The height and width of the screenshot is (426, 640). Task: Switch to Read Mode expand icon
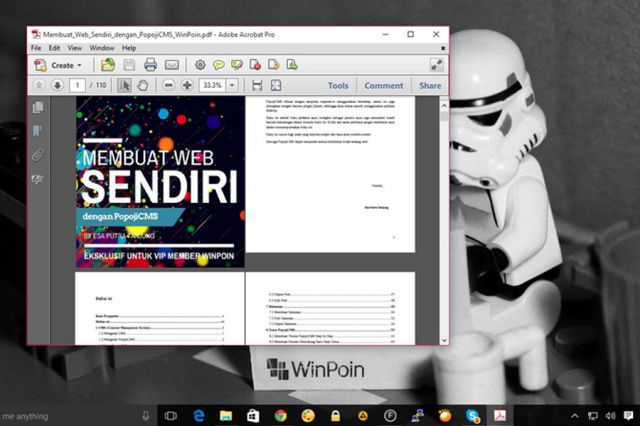click(436, 65)
